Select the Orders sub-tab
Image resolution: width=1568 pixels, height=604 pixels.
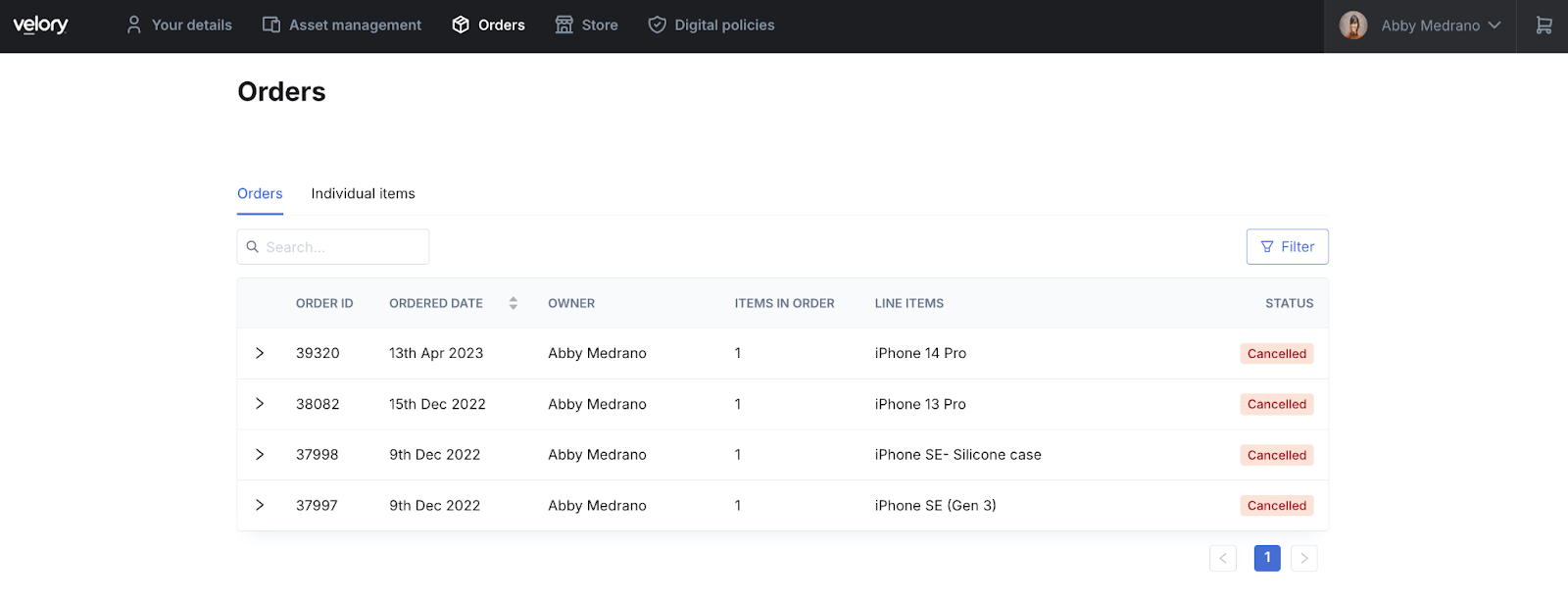[x=260, y=194]
